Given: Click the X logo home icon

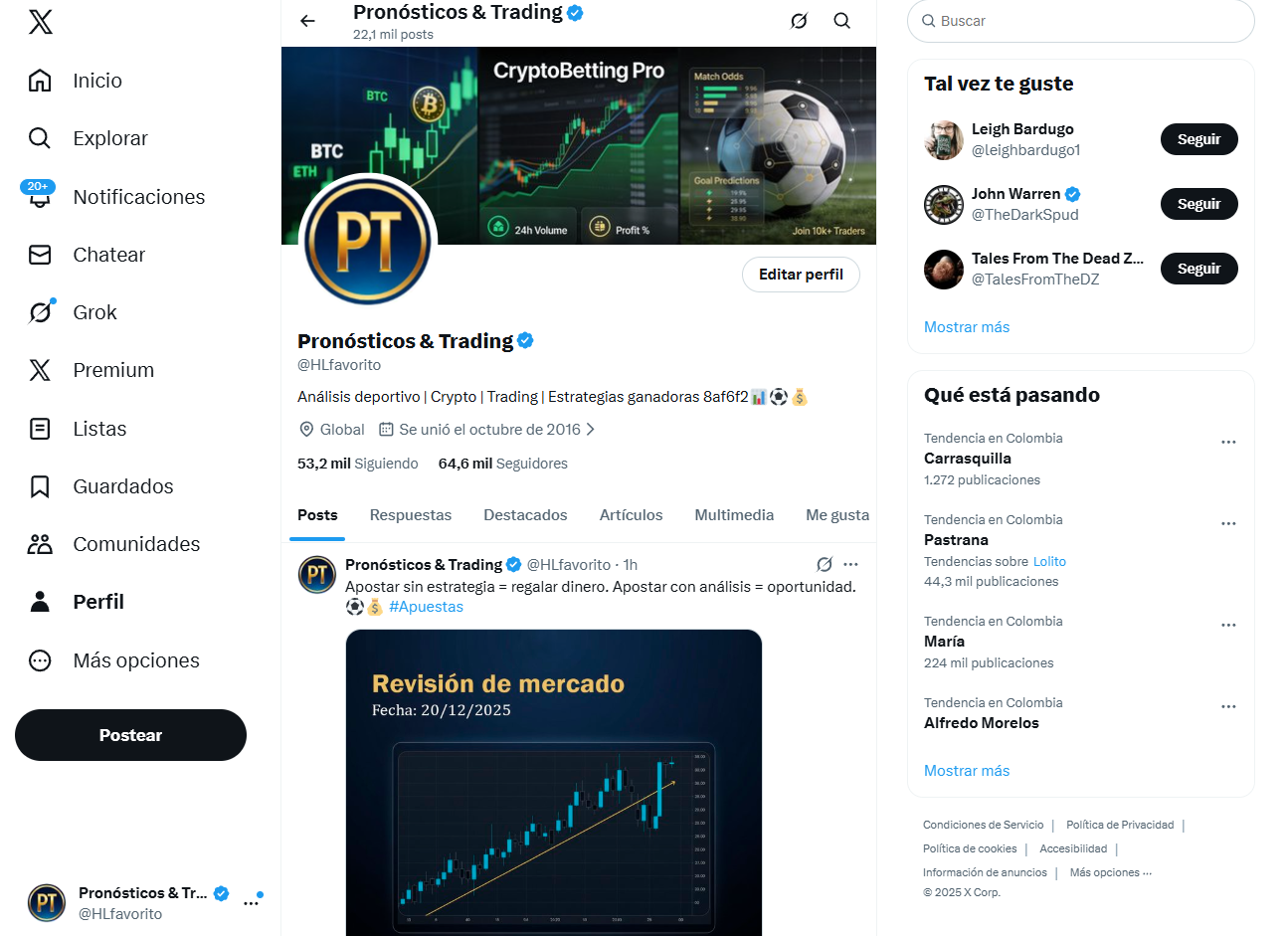Looking at the screenshot, I should pyautogui.click(x=41, y=22).
